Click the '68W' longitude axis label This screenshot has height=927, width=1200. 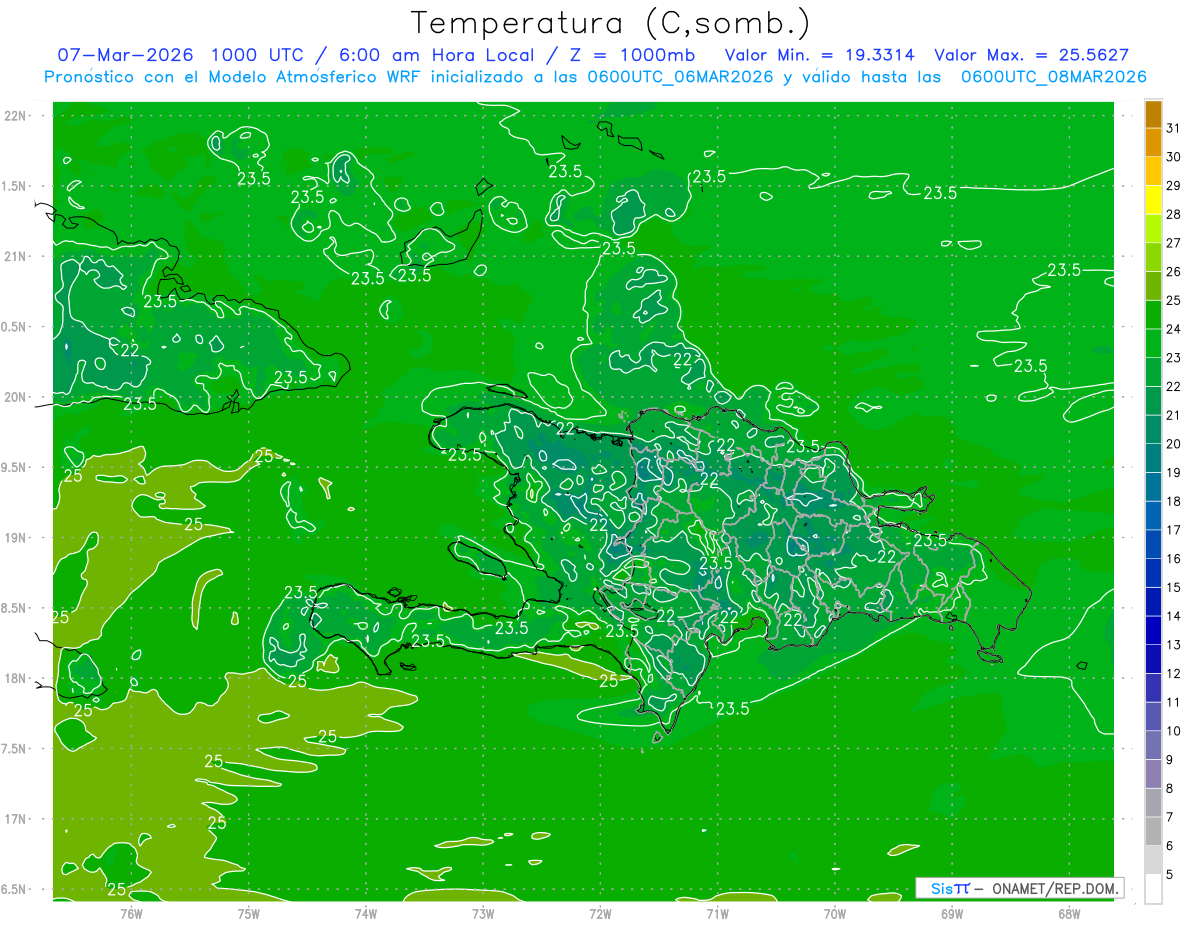click(1069, 913)
